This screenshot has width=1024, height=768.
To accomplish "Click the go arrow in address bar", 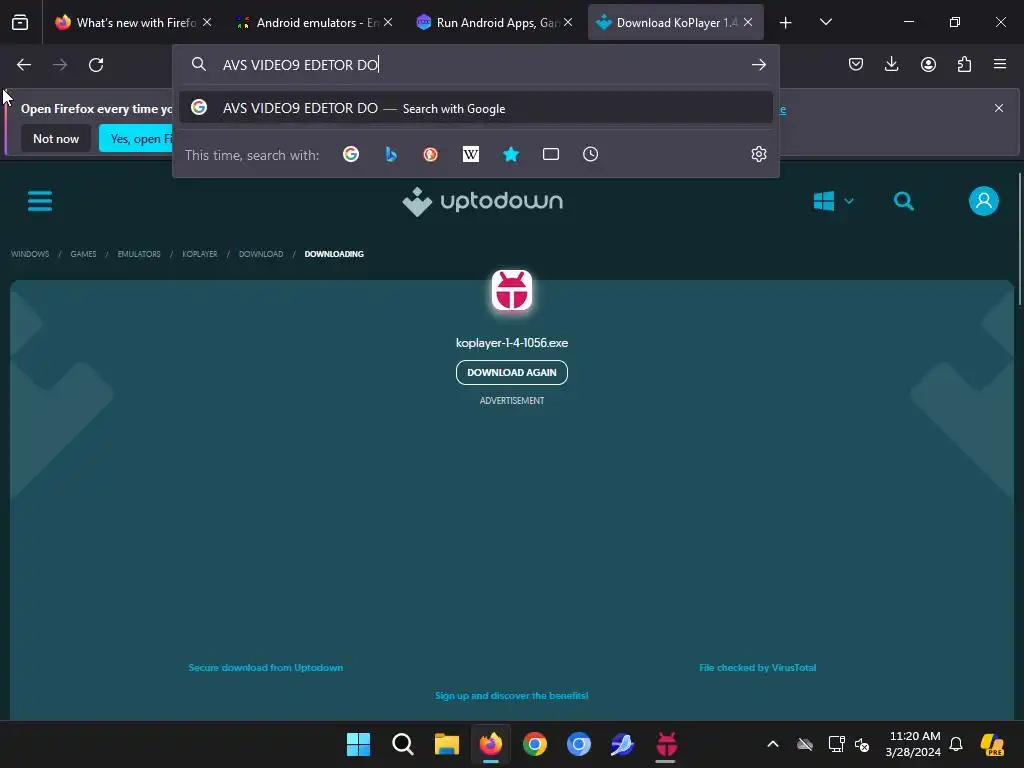I will (x=758, y=65).
